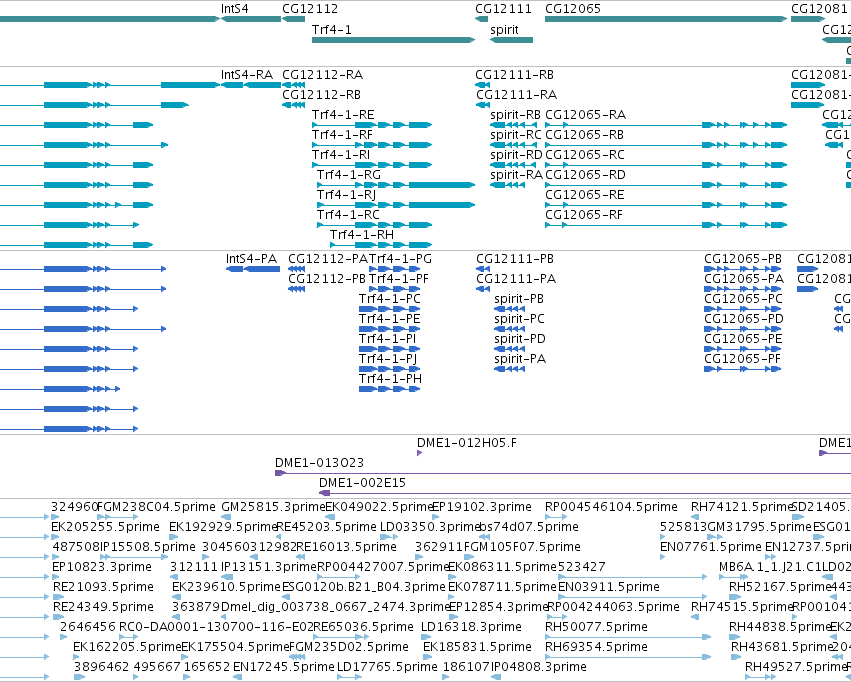Click EST RH69354.5prime
The height and width of the screenshot is (682, 851).
(x=628, y=657)
